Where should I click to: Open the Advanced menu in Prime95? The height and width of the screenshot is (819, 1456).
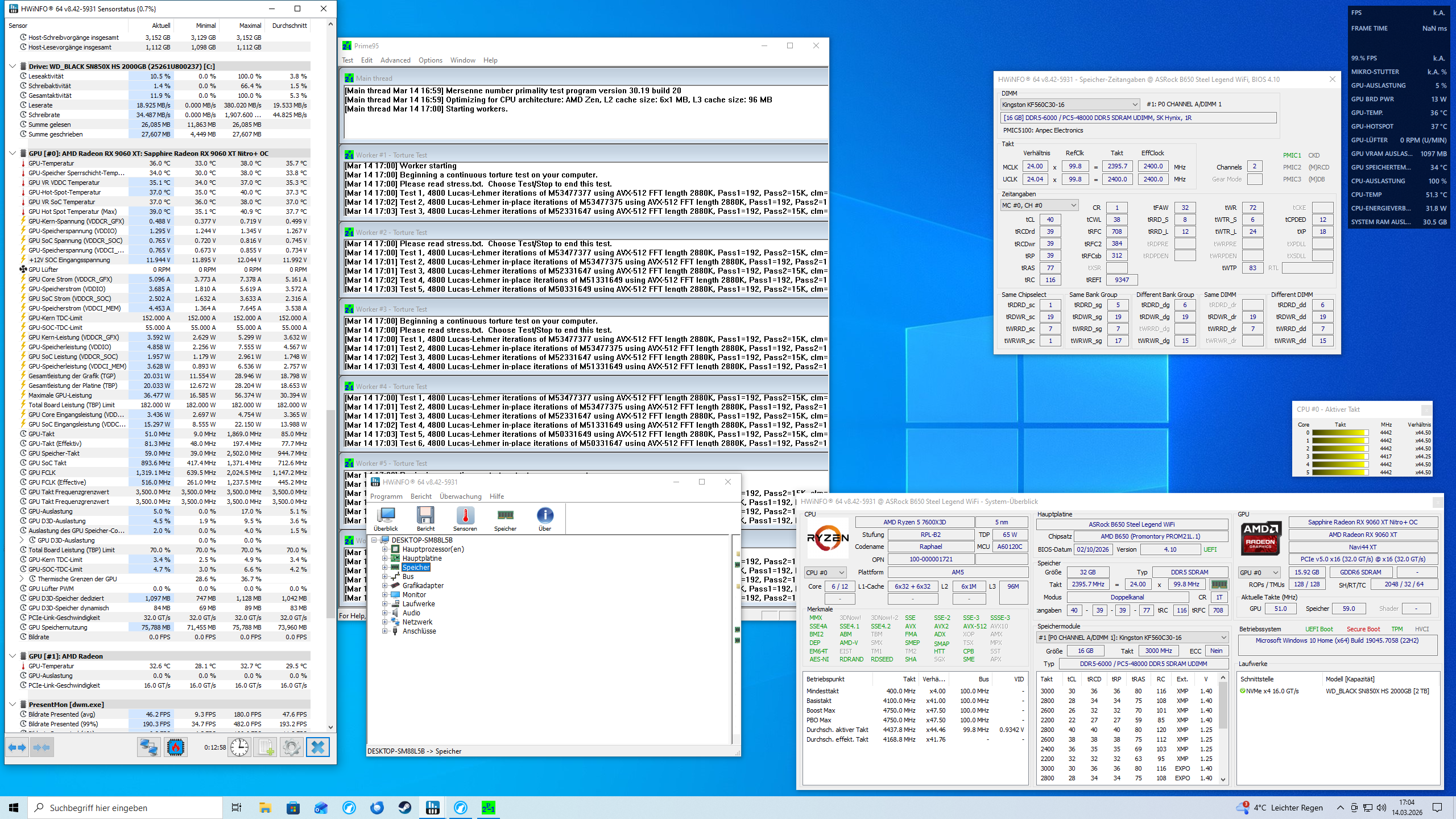coord(395,60)
